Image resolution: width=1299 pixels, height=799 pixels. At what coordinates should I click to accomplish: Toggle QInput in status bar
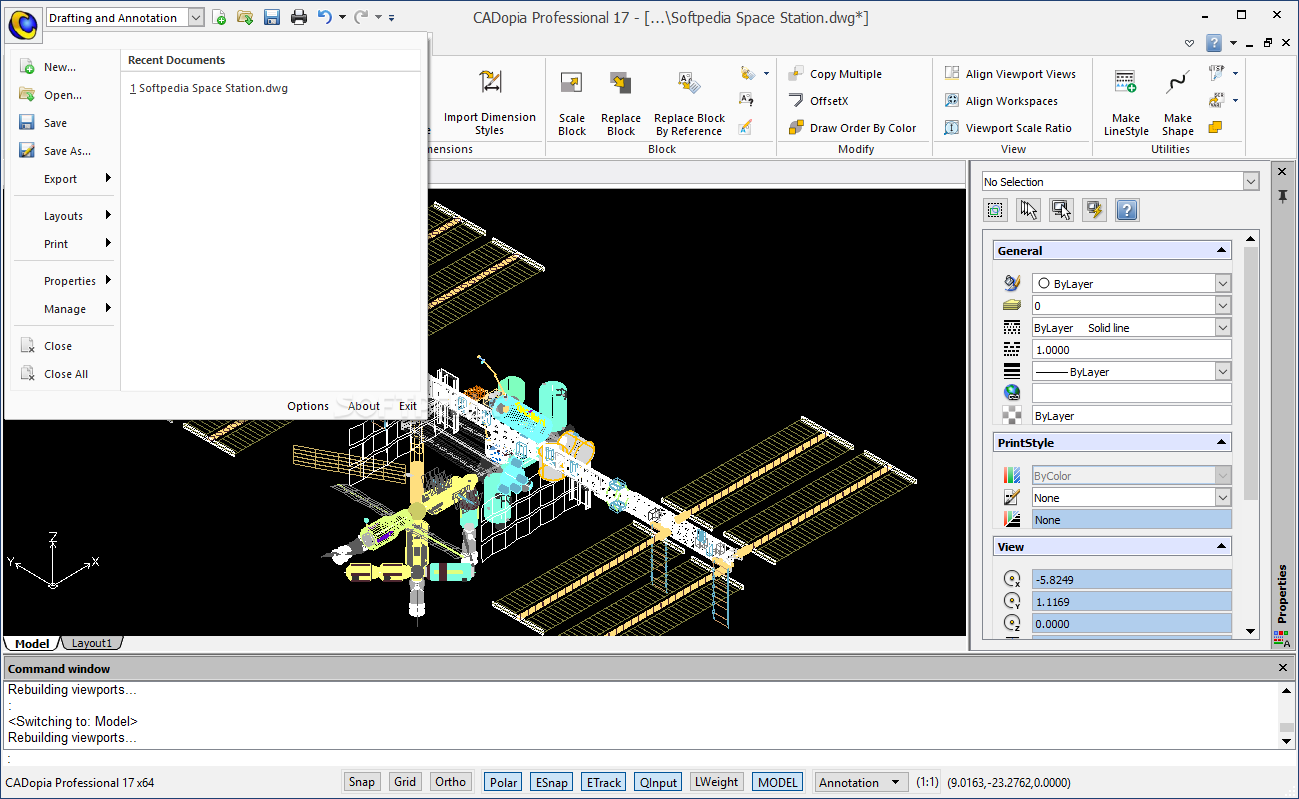pos(658,782)
